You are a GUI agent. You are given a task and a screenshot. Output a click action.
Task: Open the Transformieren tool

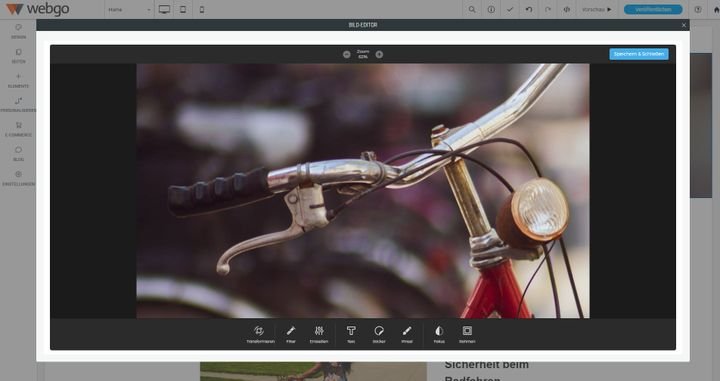[260, 335]
